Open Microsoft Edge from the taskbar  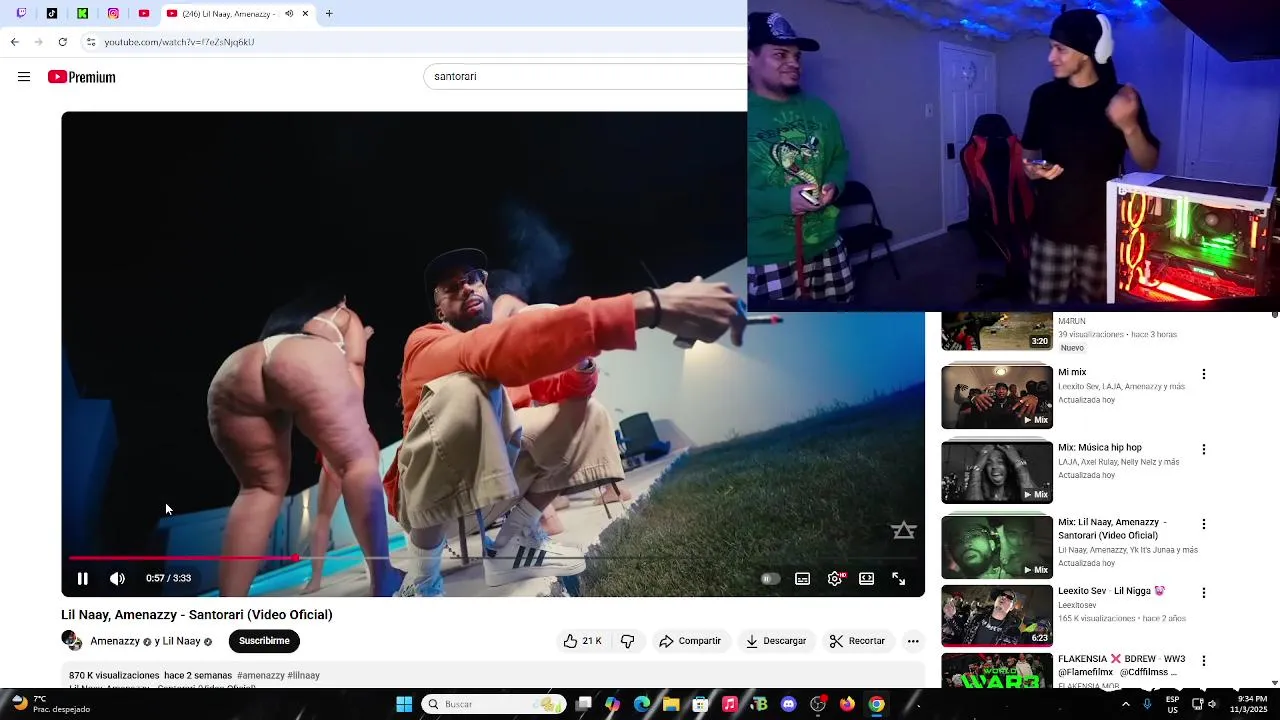642,704
